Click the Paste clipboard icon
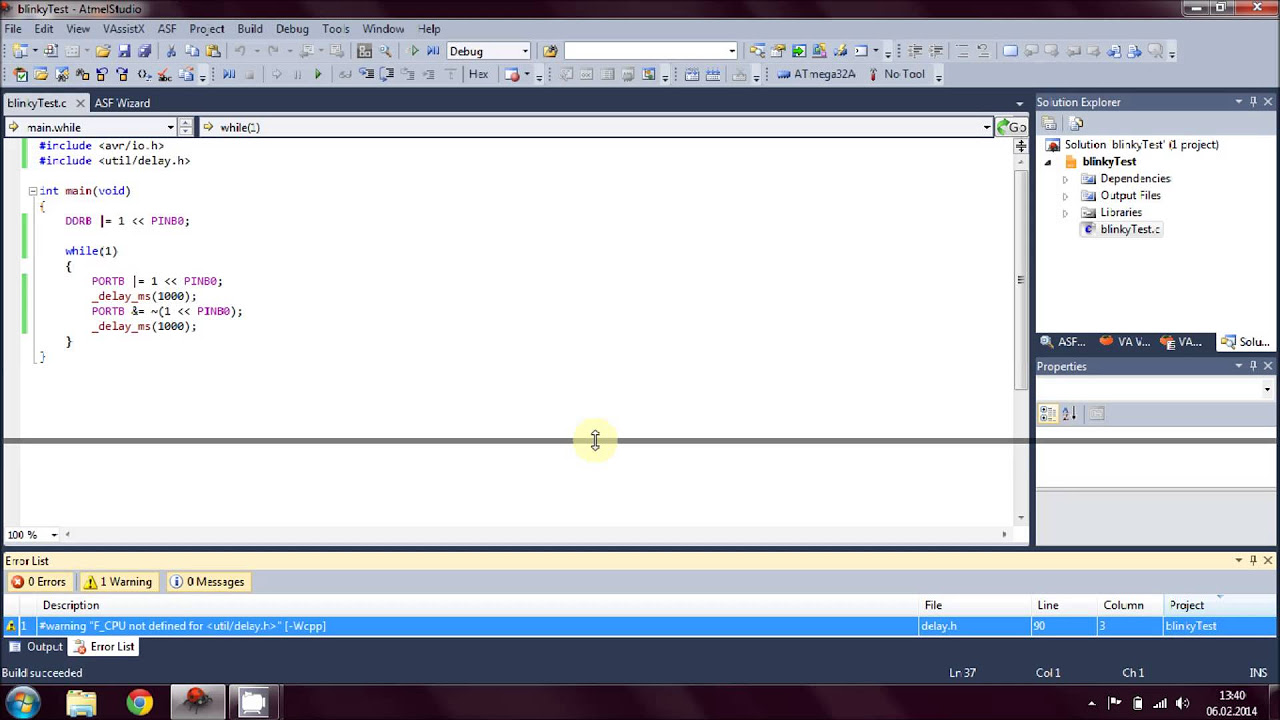 point(212,51)
